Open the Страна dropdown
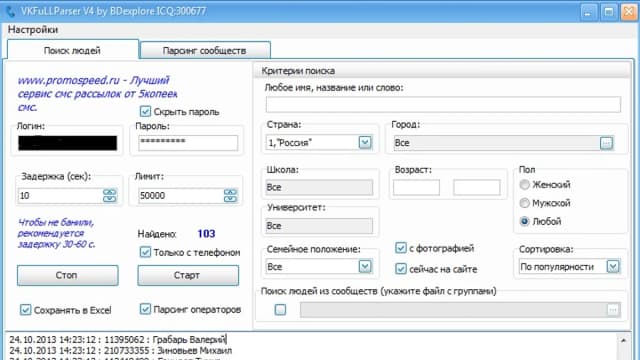The image size is (640, 360). 365,142
